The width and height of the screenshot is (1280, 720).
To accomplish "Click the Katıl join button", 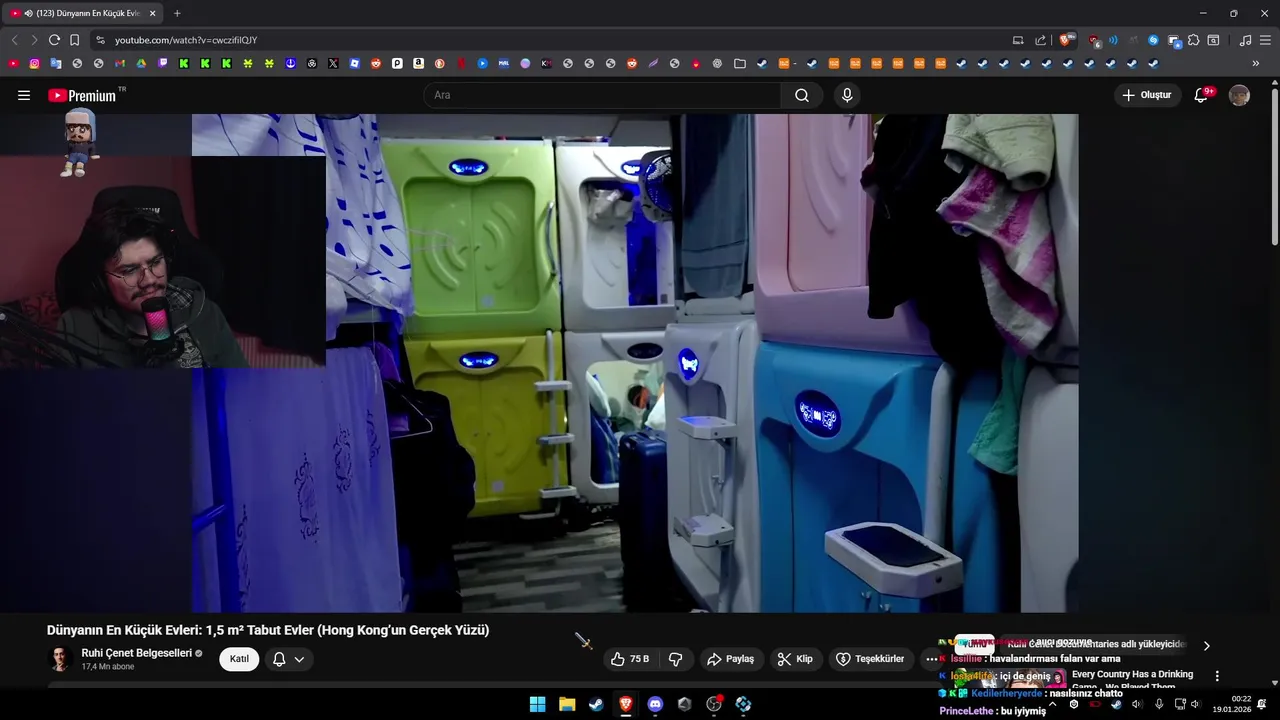I will pyautogui.click(x=239, y=659).
